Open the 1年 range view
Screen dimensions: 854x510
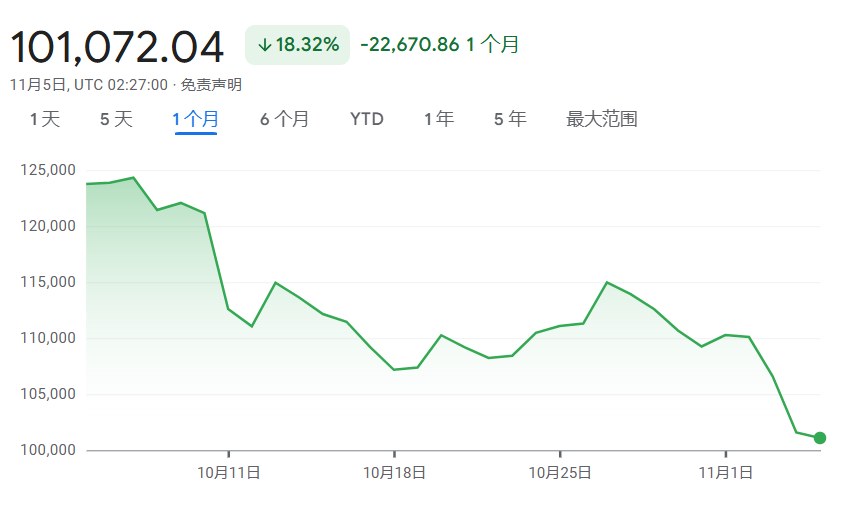click(x=439, y=120)
